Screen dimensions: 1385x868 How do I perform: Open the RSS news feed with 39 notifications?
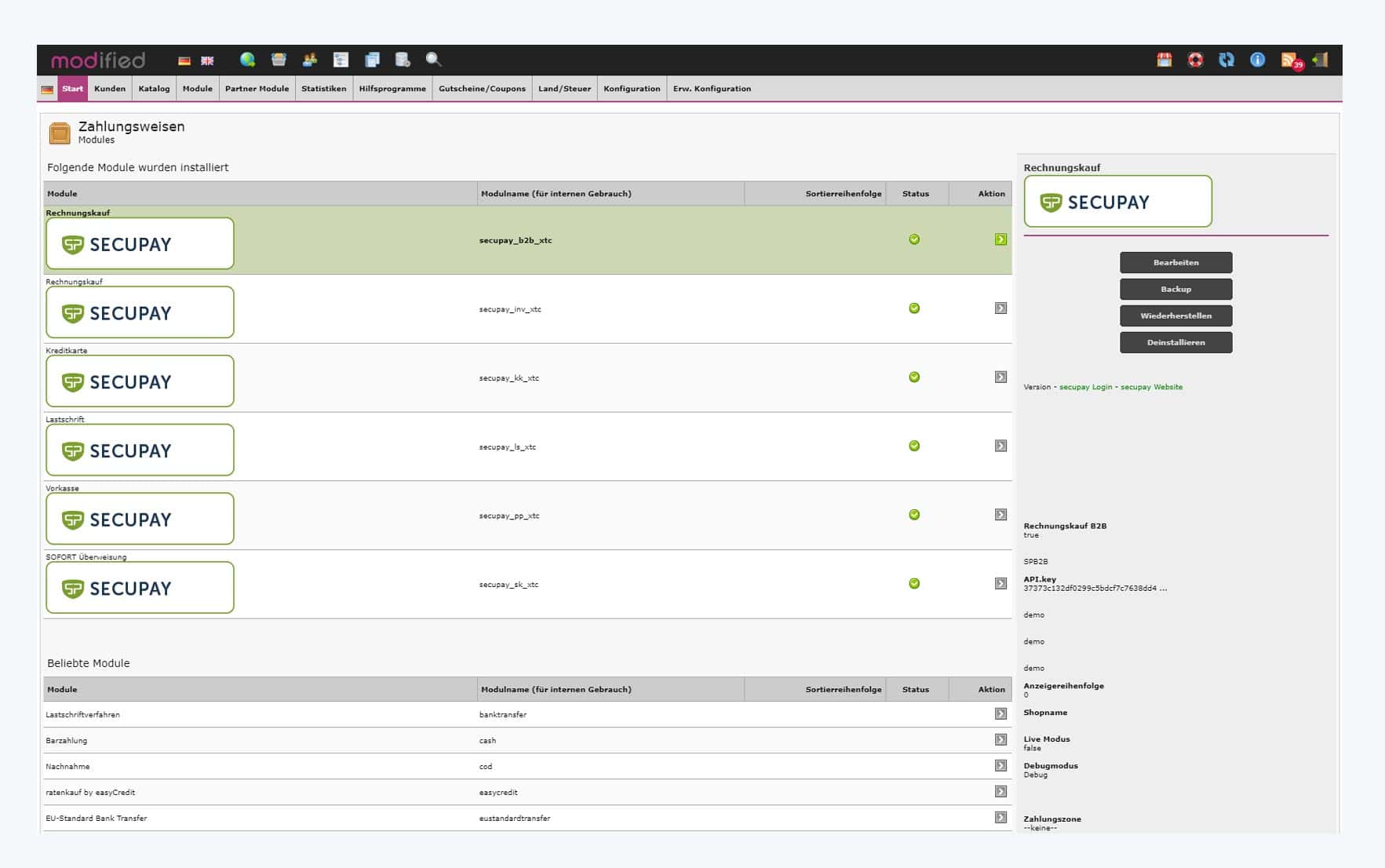click(x=1288, y=60)
